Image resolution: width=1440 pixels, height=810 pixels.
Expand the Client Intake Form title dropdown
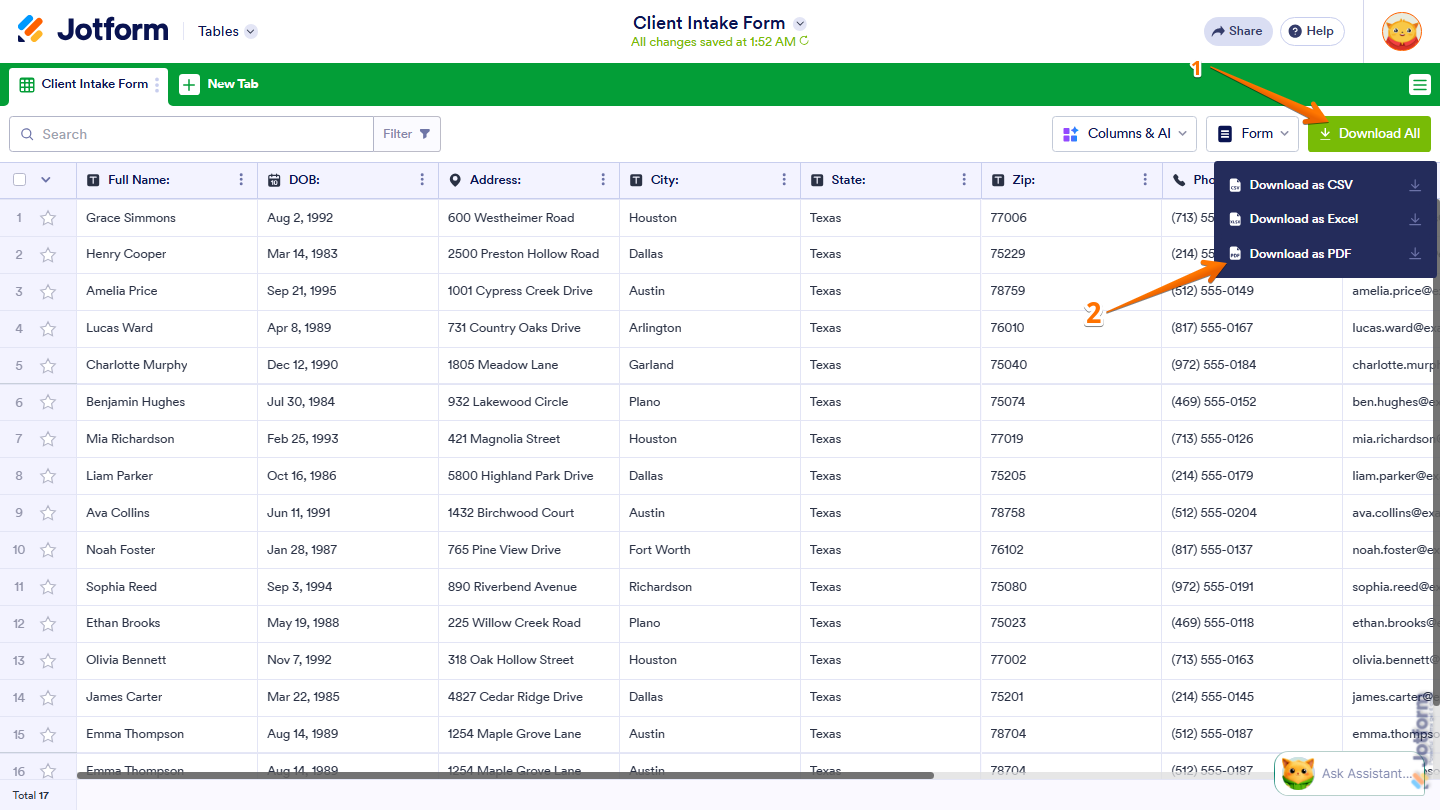(x=800, y=23)
